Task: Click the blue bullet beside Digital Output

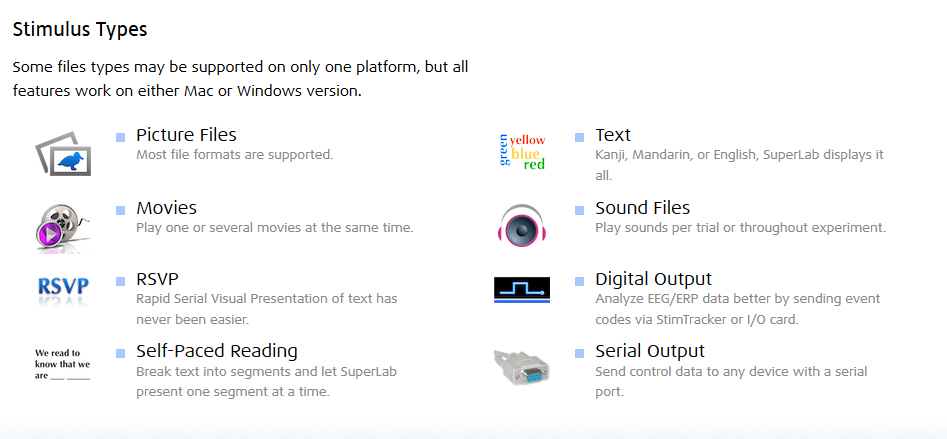Action: point(580,281)
